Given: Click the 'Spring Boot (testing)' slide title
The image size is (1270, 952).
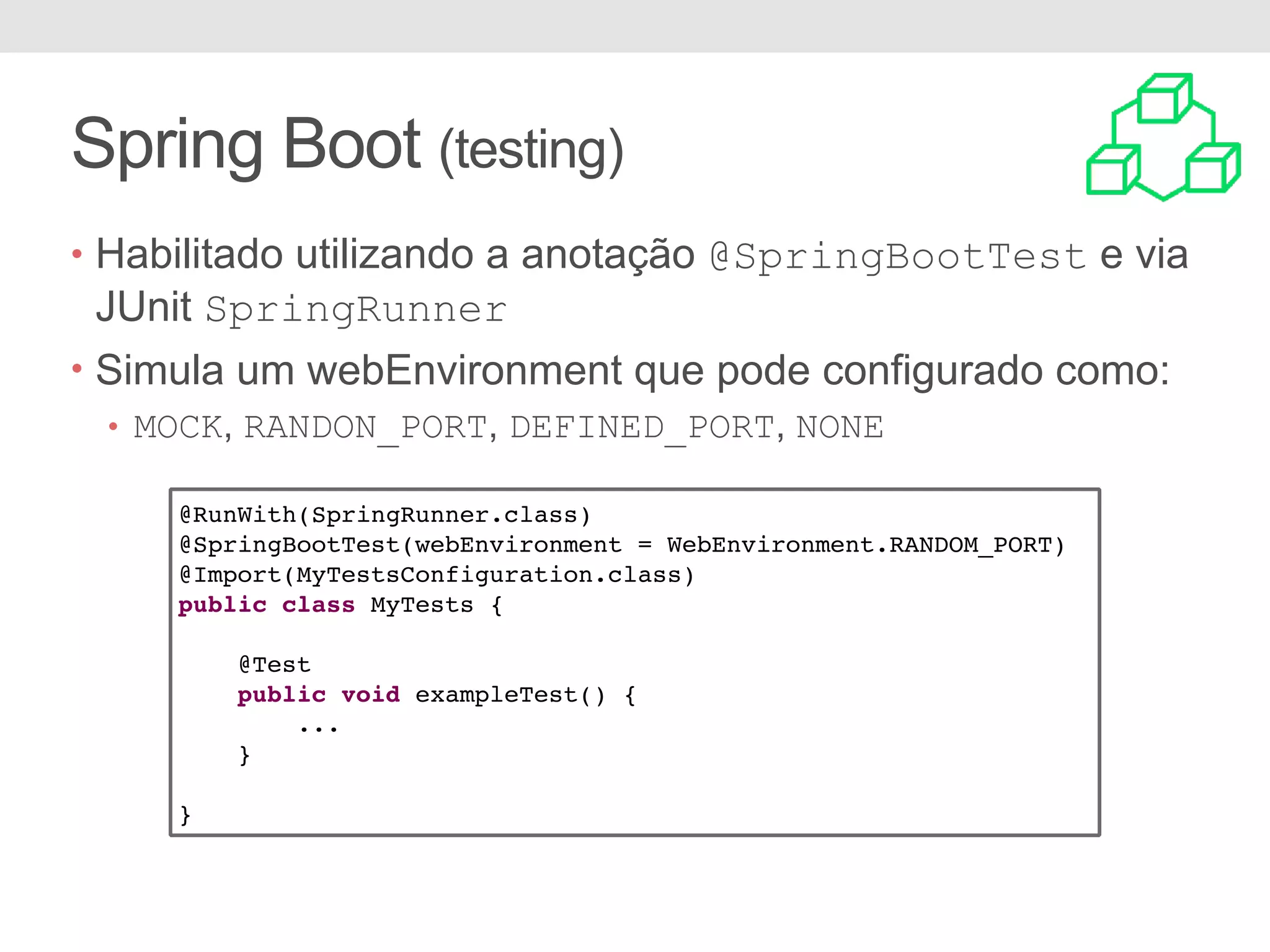Looking at the screenshot, I should pos(348,146).
